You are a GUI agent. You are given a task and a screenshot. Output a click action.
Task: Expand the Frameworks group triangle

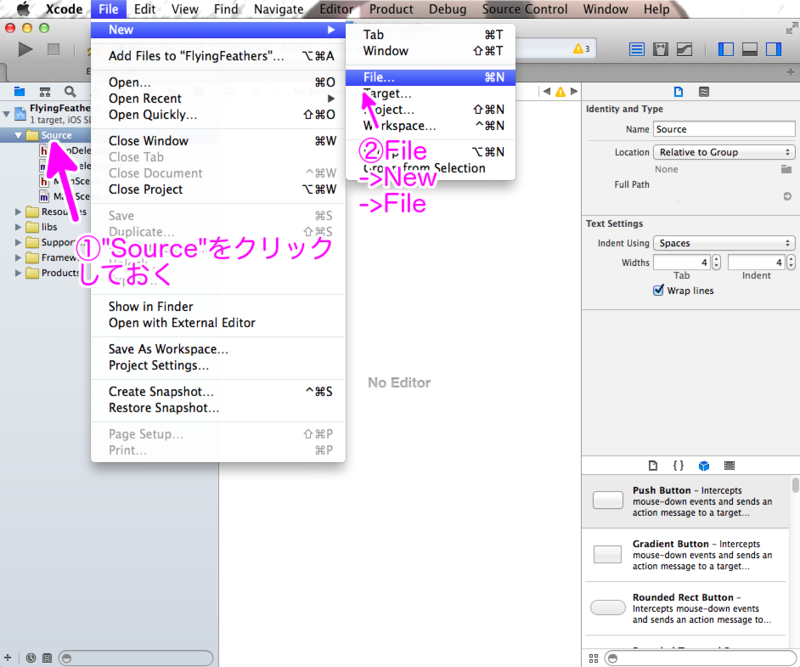click(x=18, y=257)
